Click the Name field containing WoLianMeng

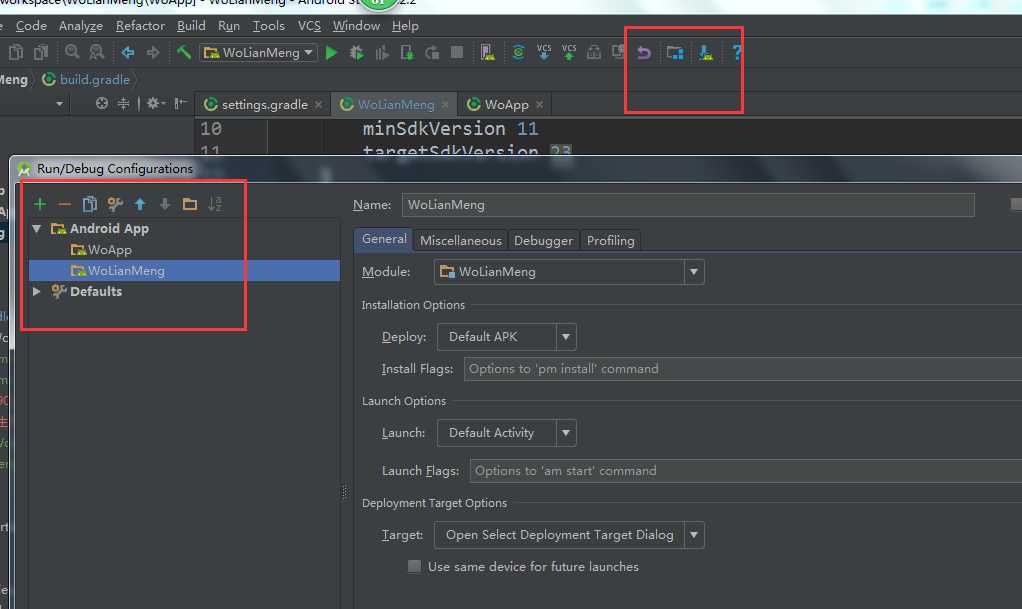point(688,205)
